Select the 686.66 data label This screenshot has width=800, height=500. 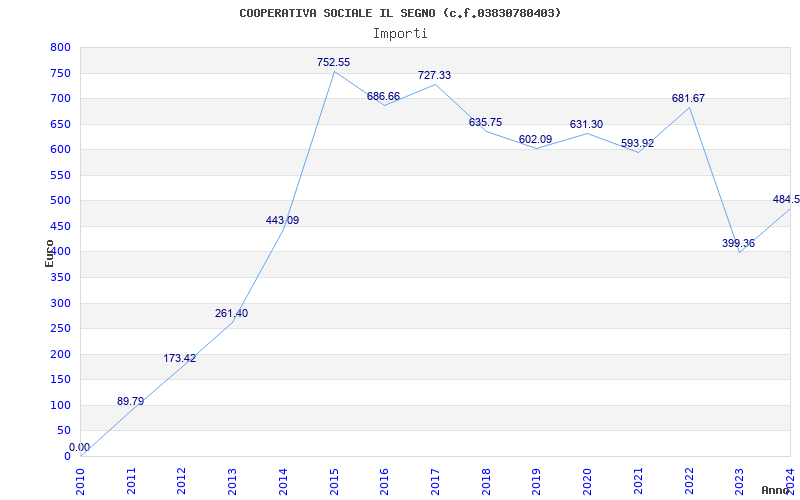click(x=383, y=96)
